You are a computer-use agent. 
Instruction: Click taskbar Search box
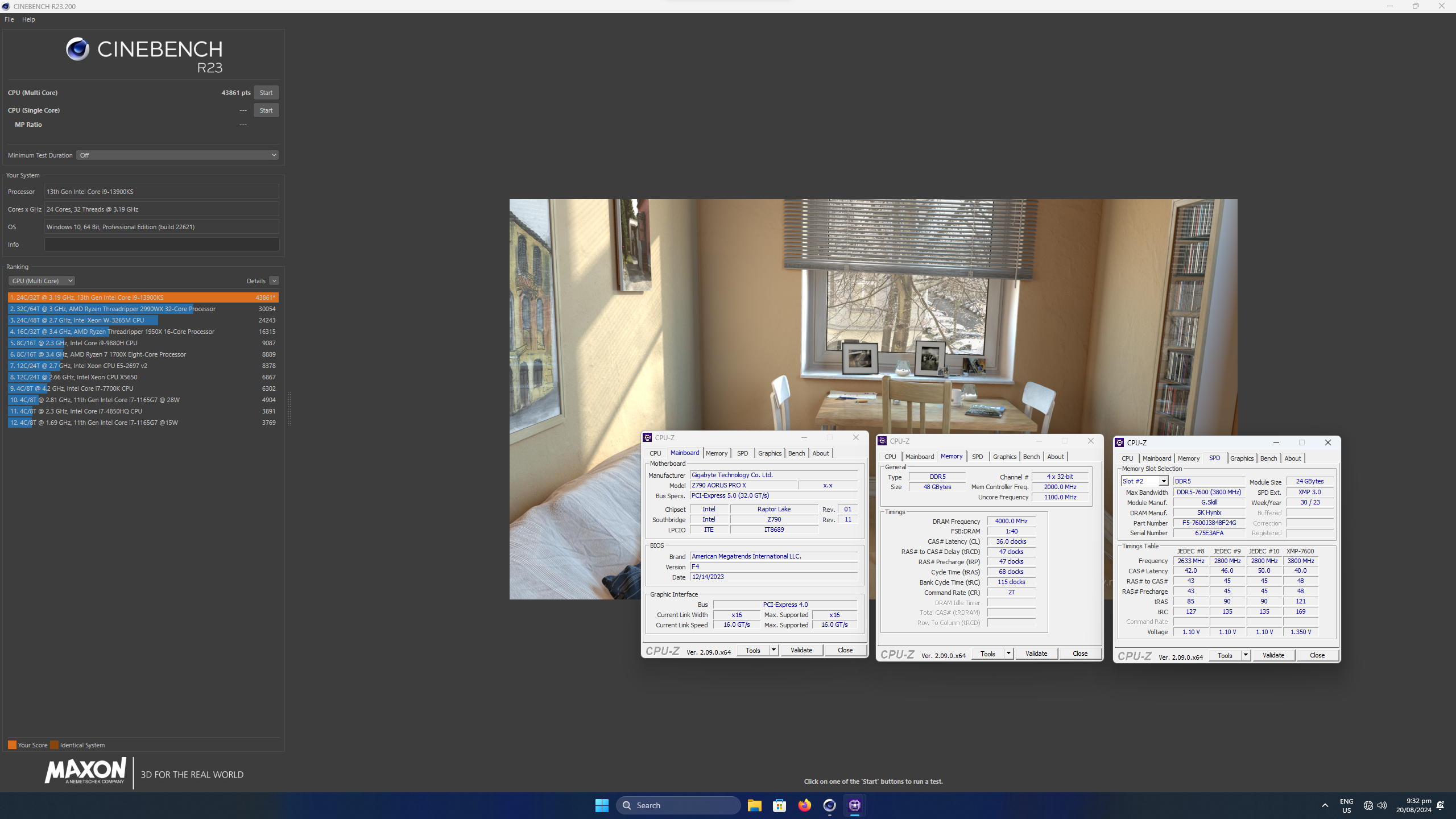678,805
